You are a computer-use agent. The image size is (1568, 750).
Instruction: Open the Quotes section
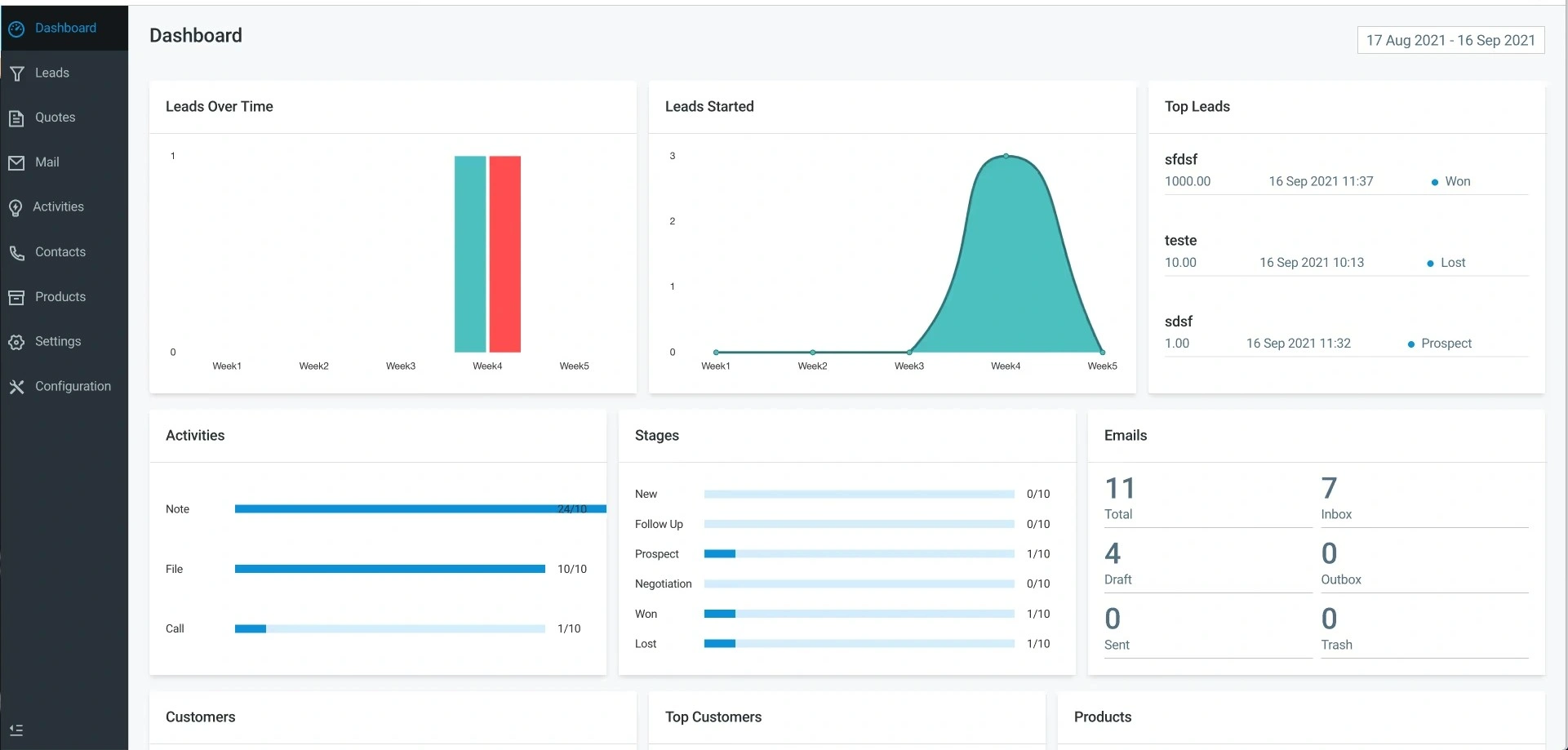56,117
